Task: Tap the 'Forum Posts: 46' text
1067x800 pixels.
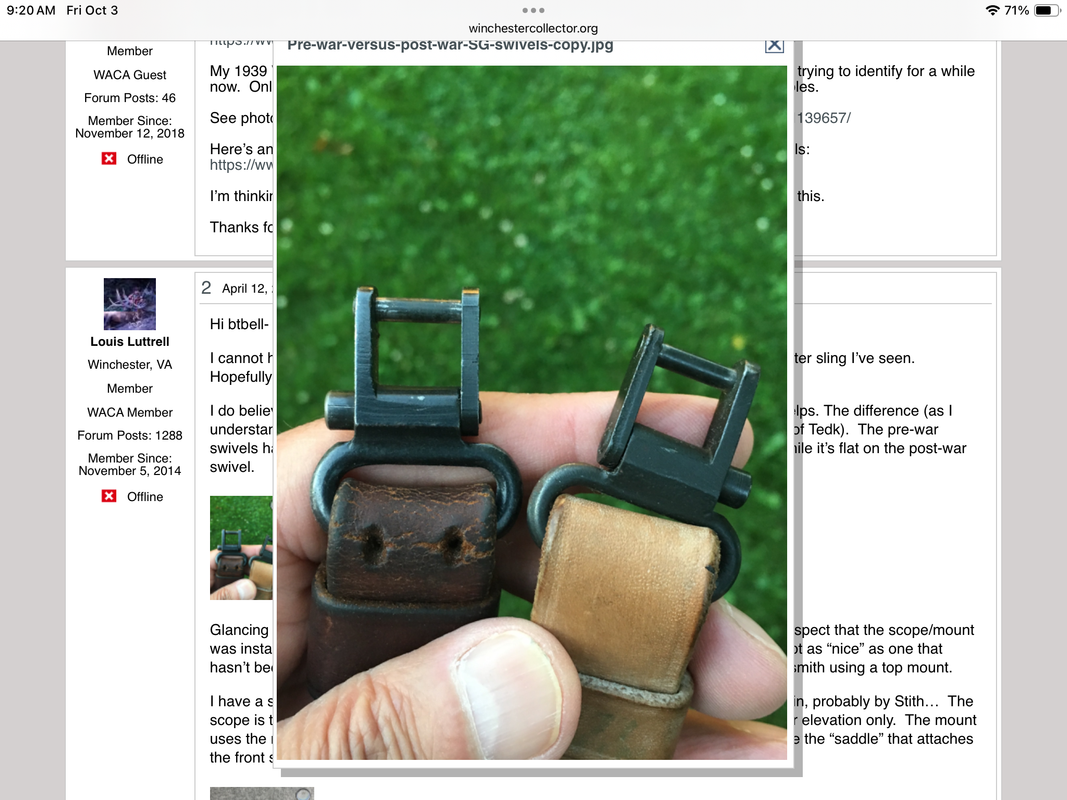Action: tap(129, 98)
